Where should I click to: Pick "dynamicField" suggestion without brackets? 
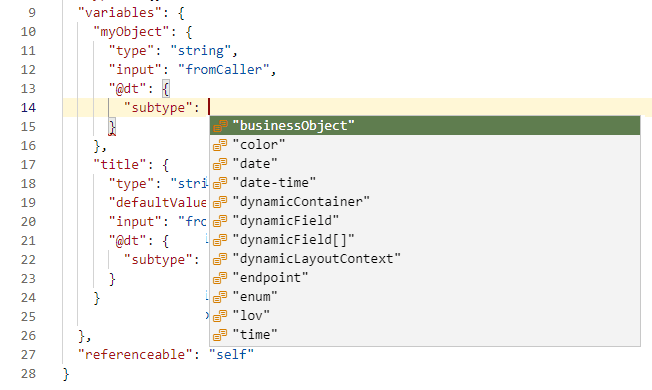tap(425, 221)
